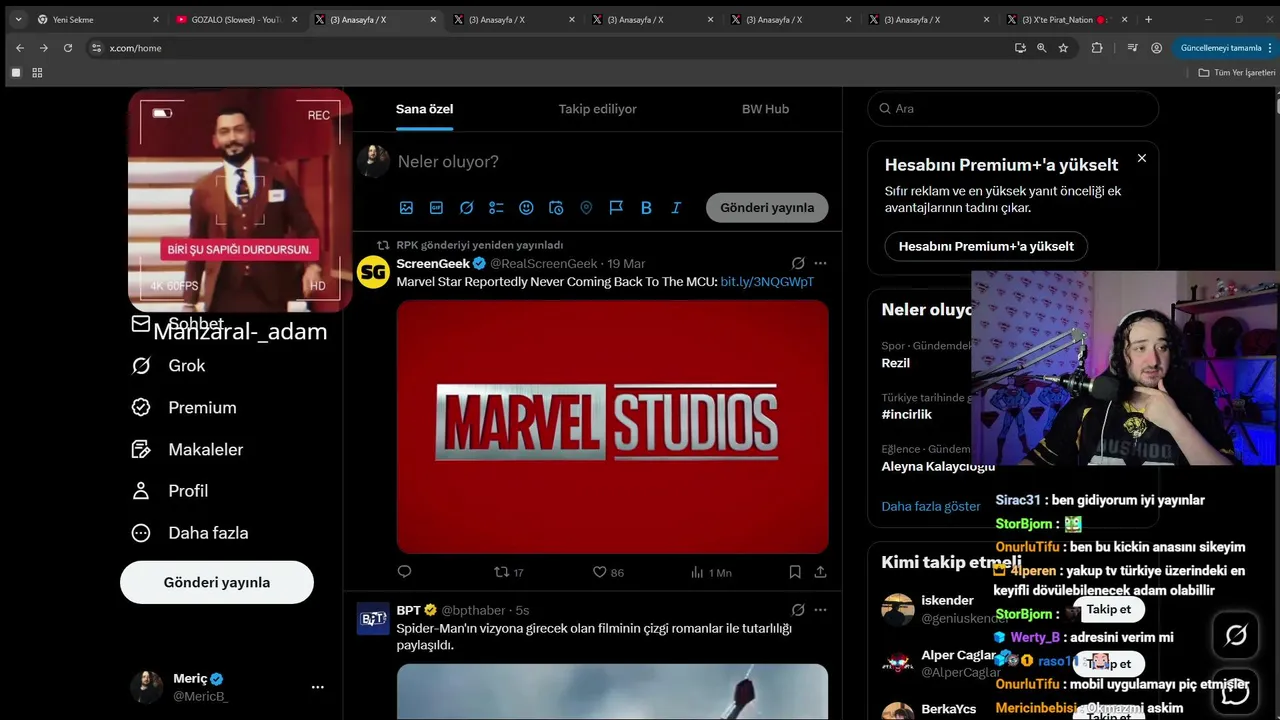The image size is (1280, 720).
Task: Like the ScreenGeek Marvel post
Action: pos(608,572)
